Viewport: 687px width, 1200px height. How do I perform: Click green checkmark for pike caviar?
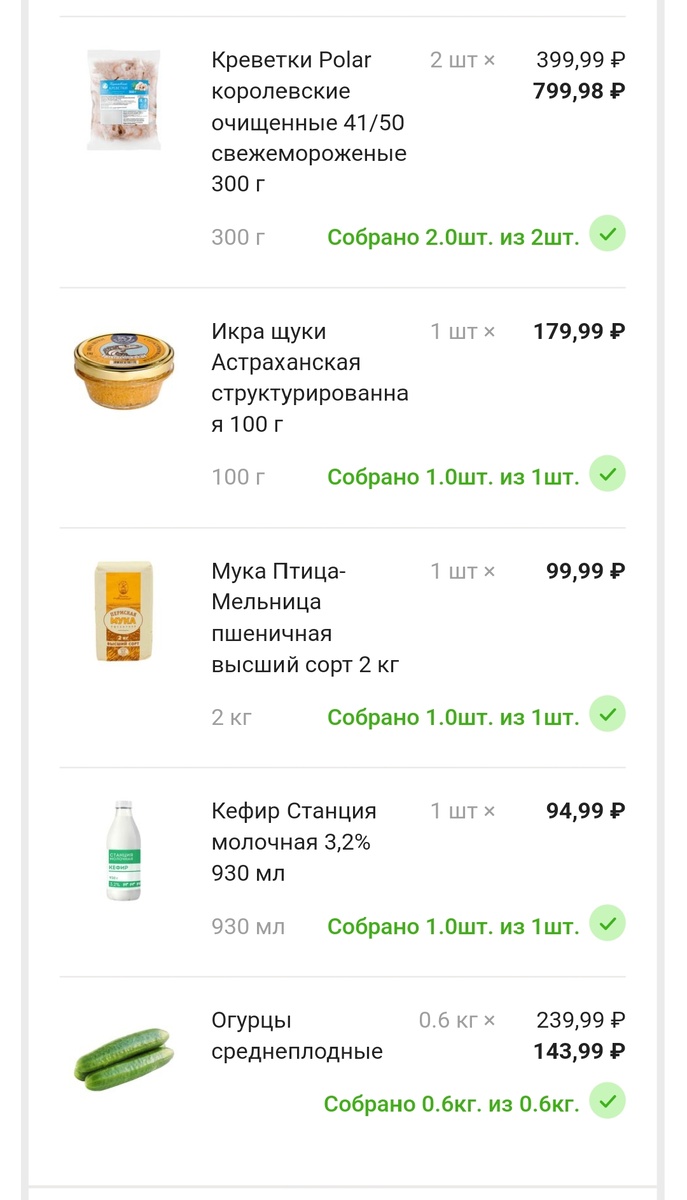pos(607,475)
